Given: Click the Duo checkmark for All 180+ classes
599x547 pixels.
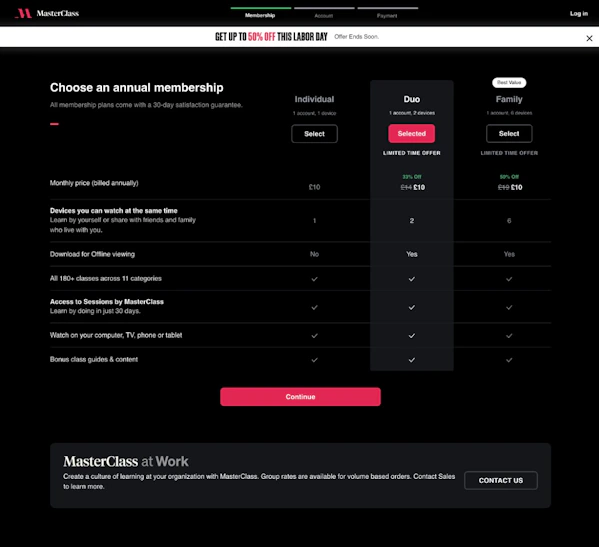Looking at the screenshot, I should pyautogui.click(x=411, y=279).
